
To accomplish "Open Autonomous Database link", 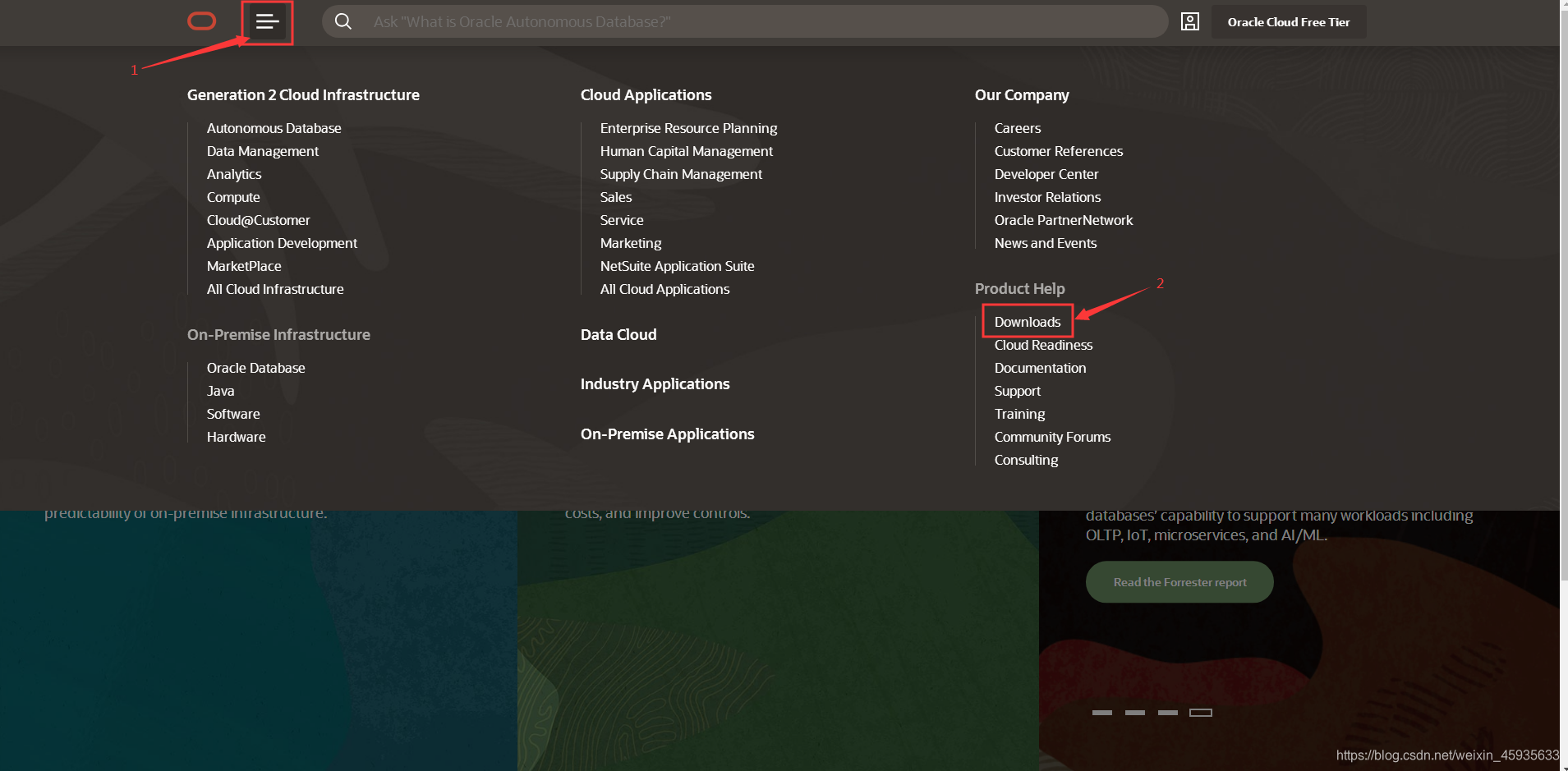I will pos(274,128).
